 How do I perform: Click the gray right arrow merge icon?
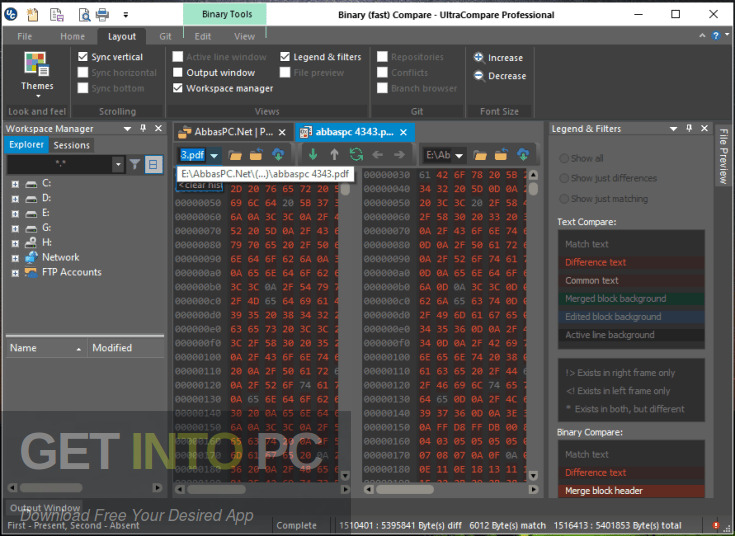[399, 154]
